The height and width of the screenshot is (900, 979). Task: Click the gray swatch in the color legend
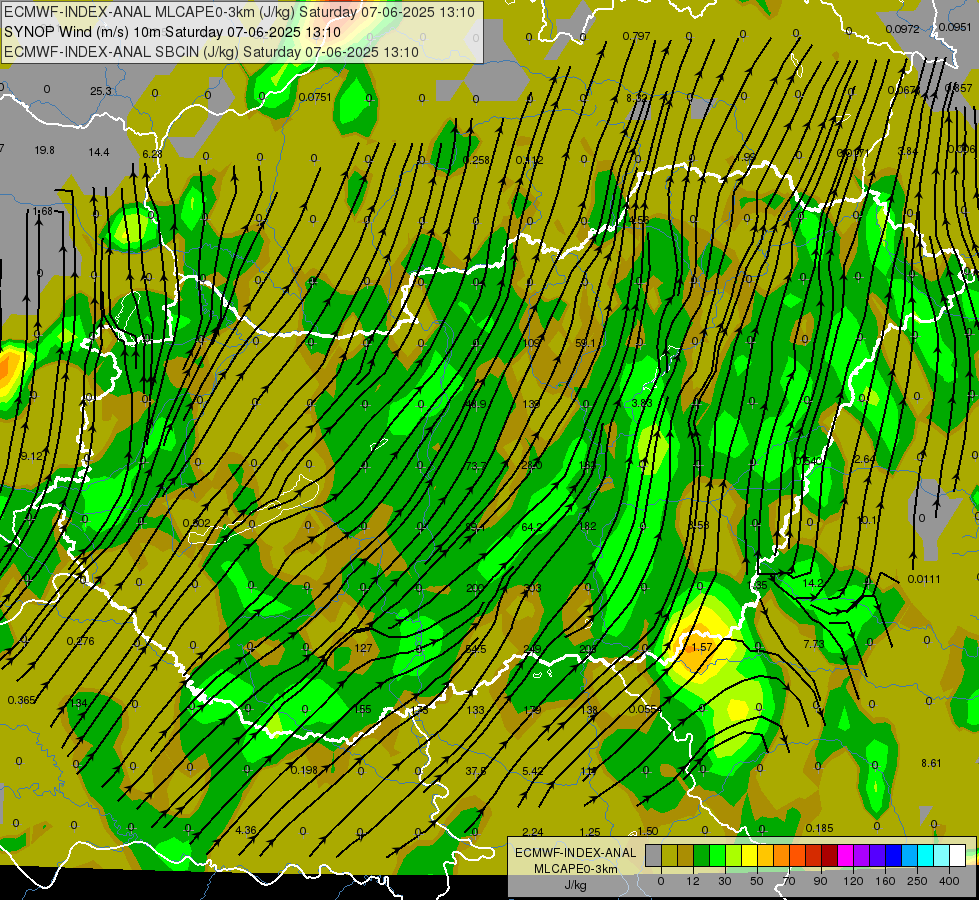click(654, 855)
